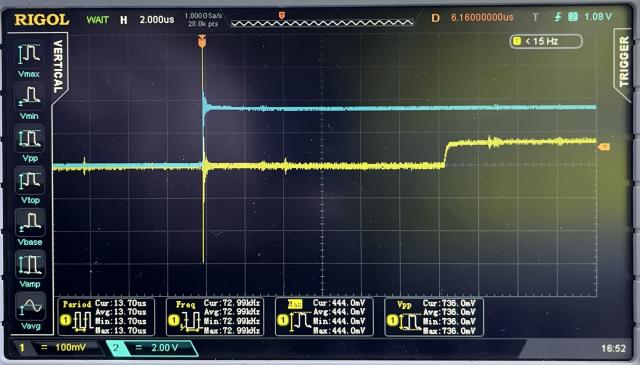Select the highlighted Max measurement box

[x=324, y=317]
